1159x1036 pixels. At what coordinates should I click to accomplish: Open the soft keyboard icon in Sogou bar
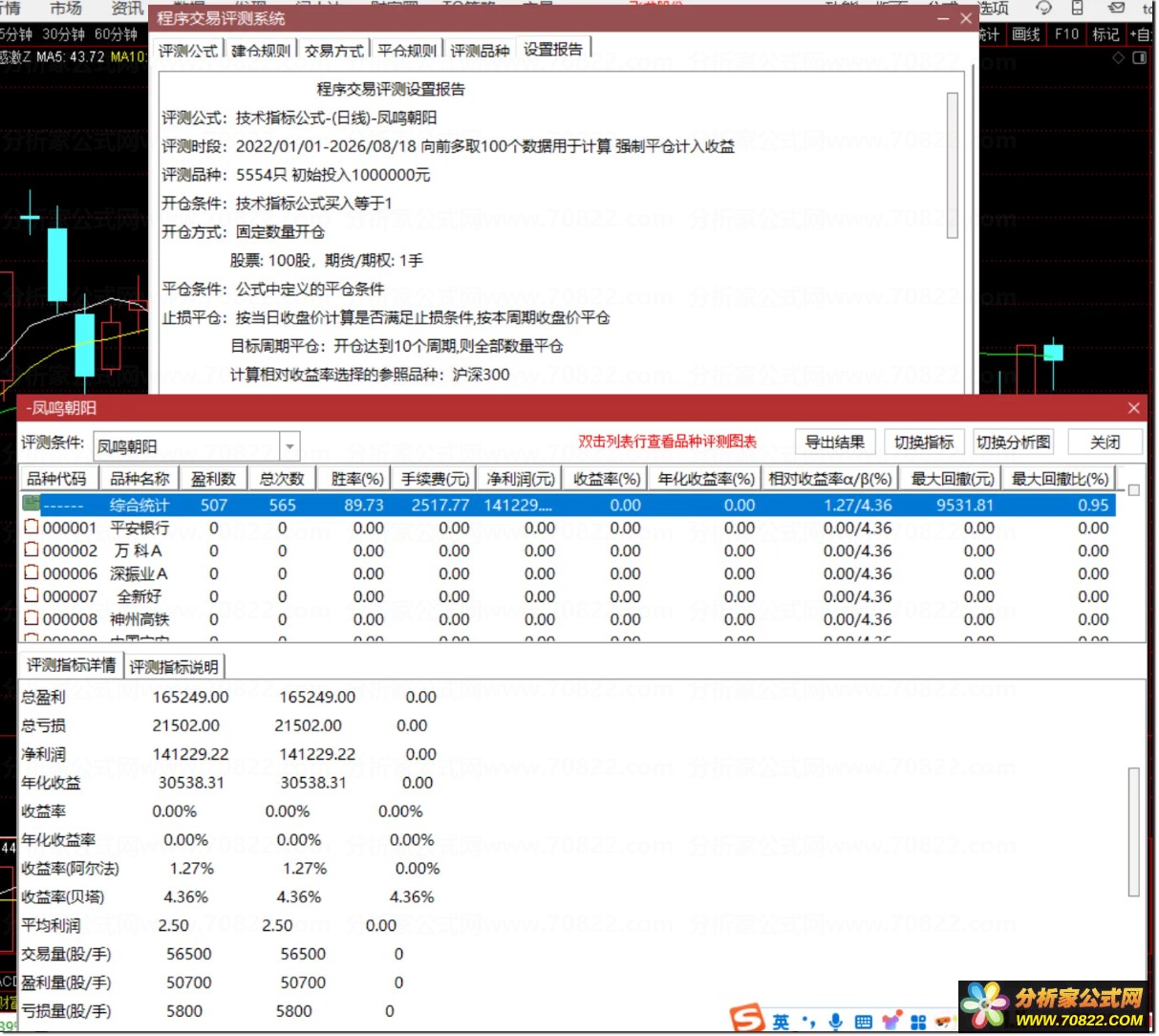[864, 1022]
